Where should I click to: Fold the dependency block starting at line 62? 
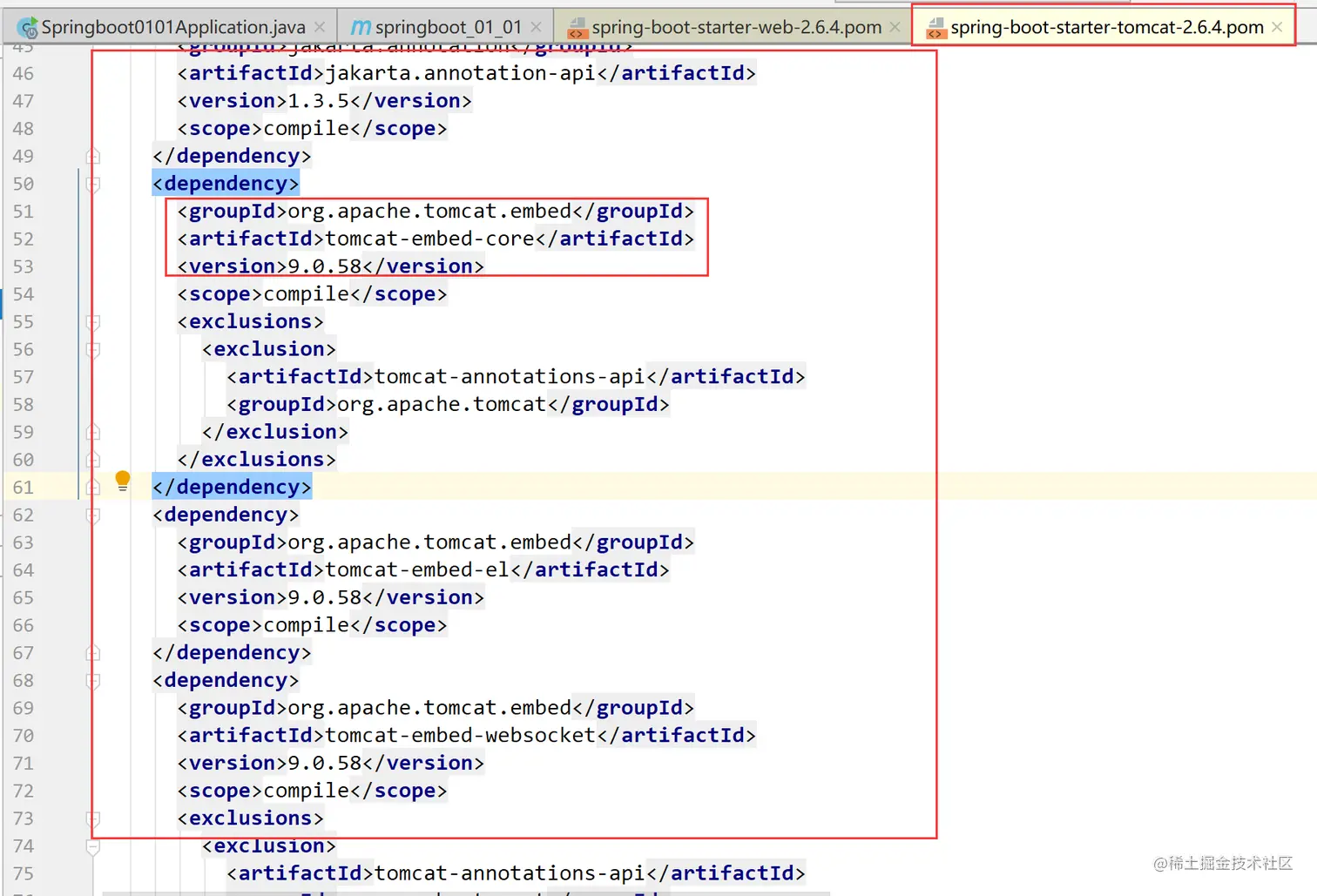(x=93, y=515)
